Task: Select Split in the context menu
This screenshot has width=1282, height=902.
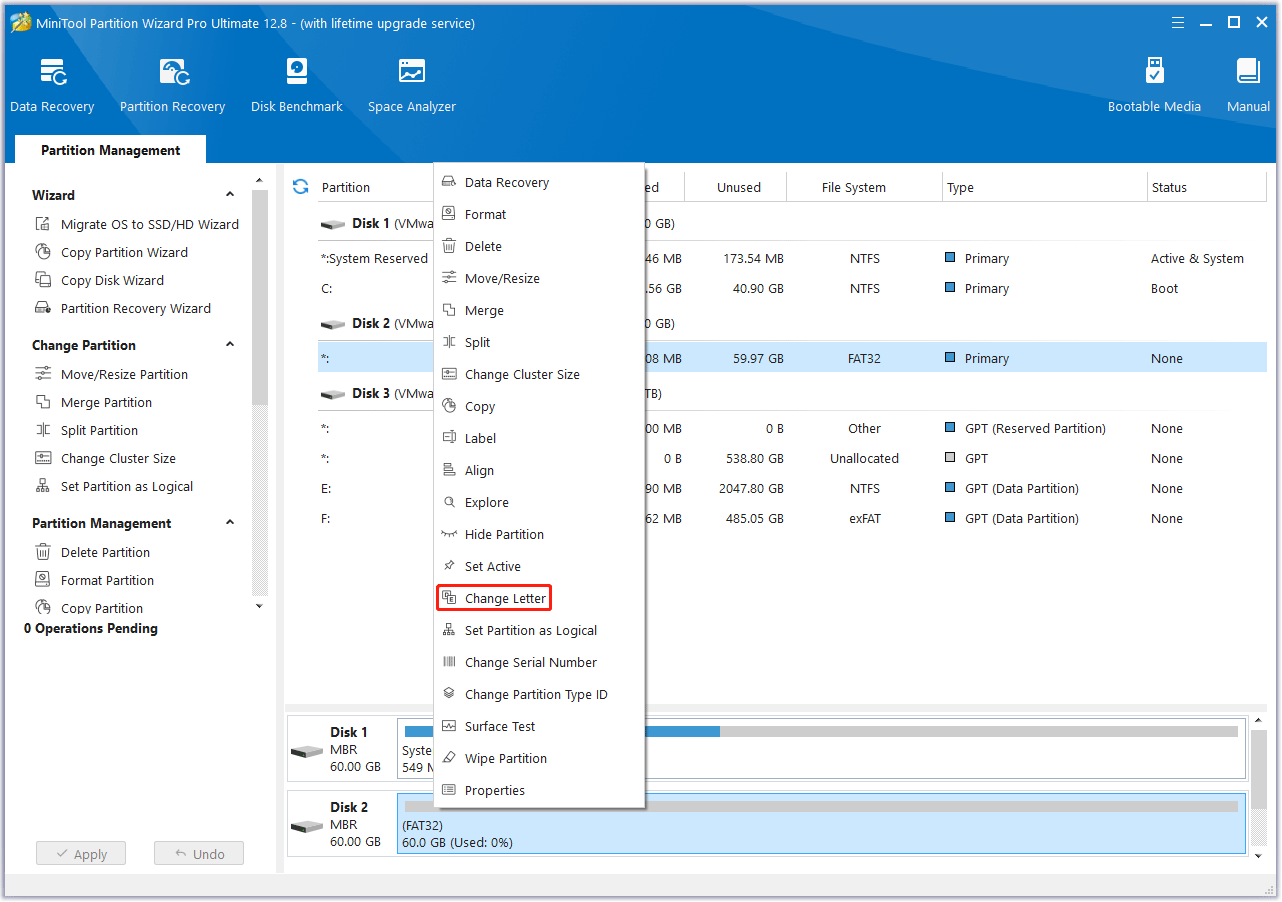Action: coord(539,342)
